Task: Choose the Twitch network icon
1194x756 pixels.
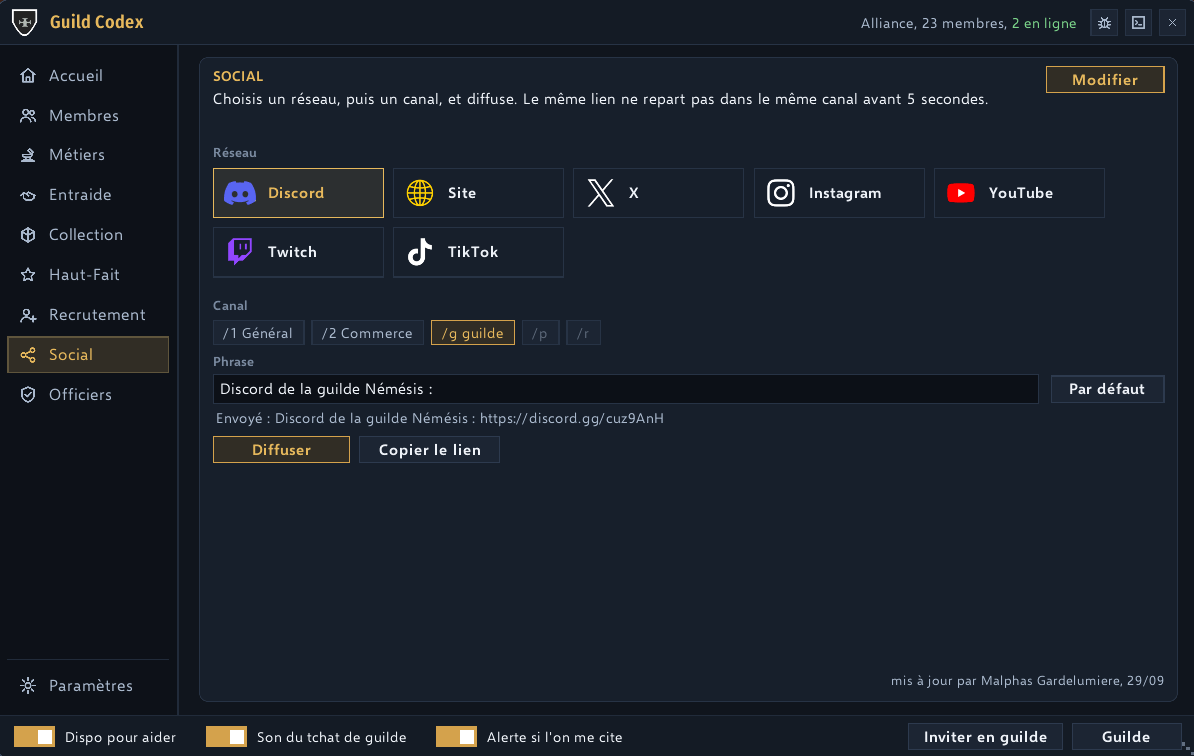Action: pyautogui.click(x=240, y=251)
